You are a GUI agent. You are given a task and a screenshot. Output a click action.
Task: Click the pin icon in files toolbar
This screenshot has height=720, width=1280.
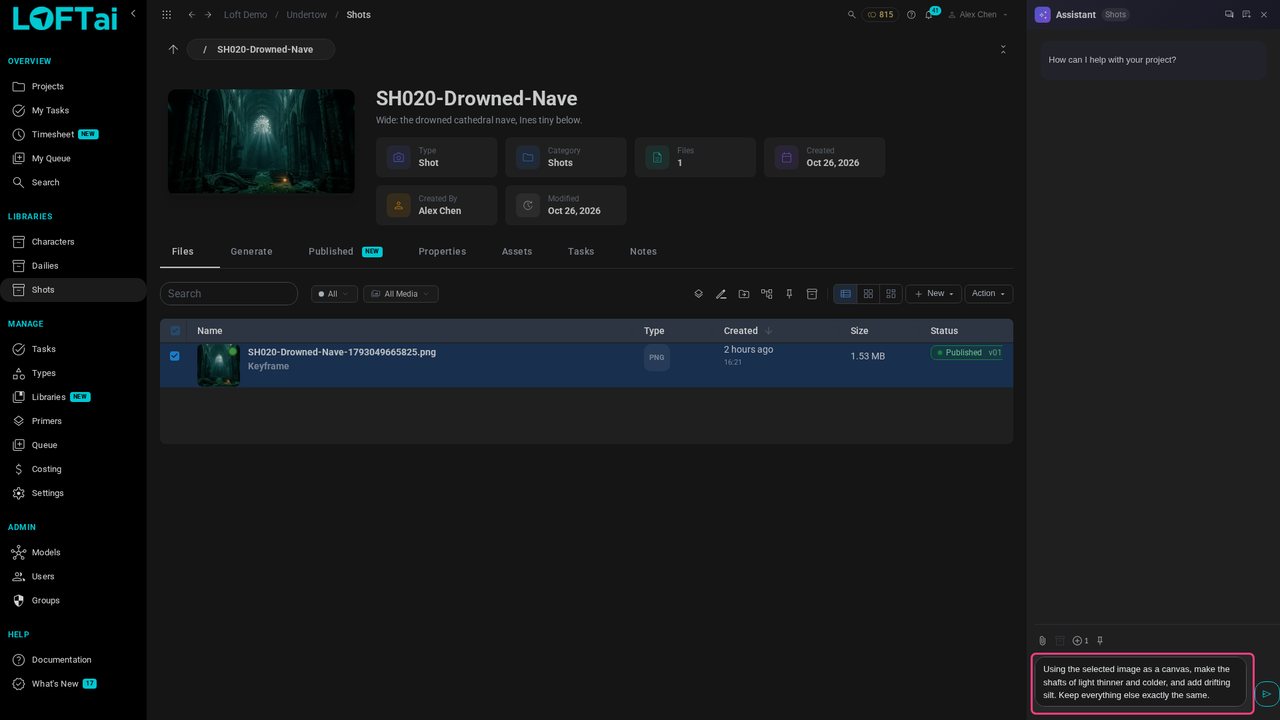(x=789, y=294)
